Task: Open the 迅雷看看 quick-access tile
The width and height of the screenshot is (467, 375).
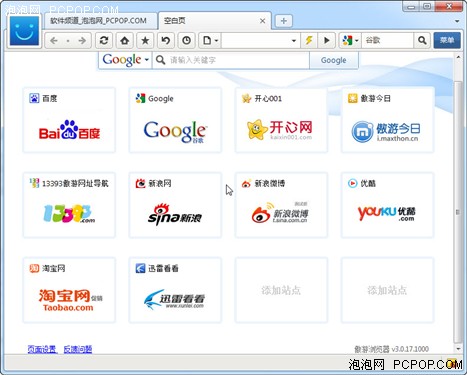Action: coord(175,290)
